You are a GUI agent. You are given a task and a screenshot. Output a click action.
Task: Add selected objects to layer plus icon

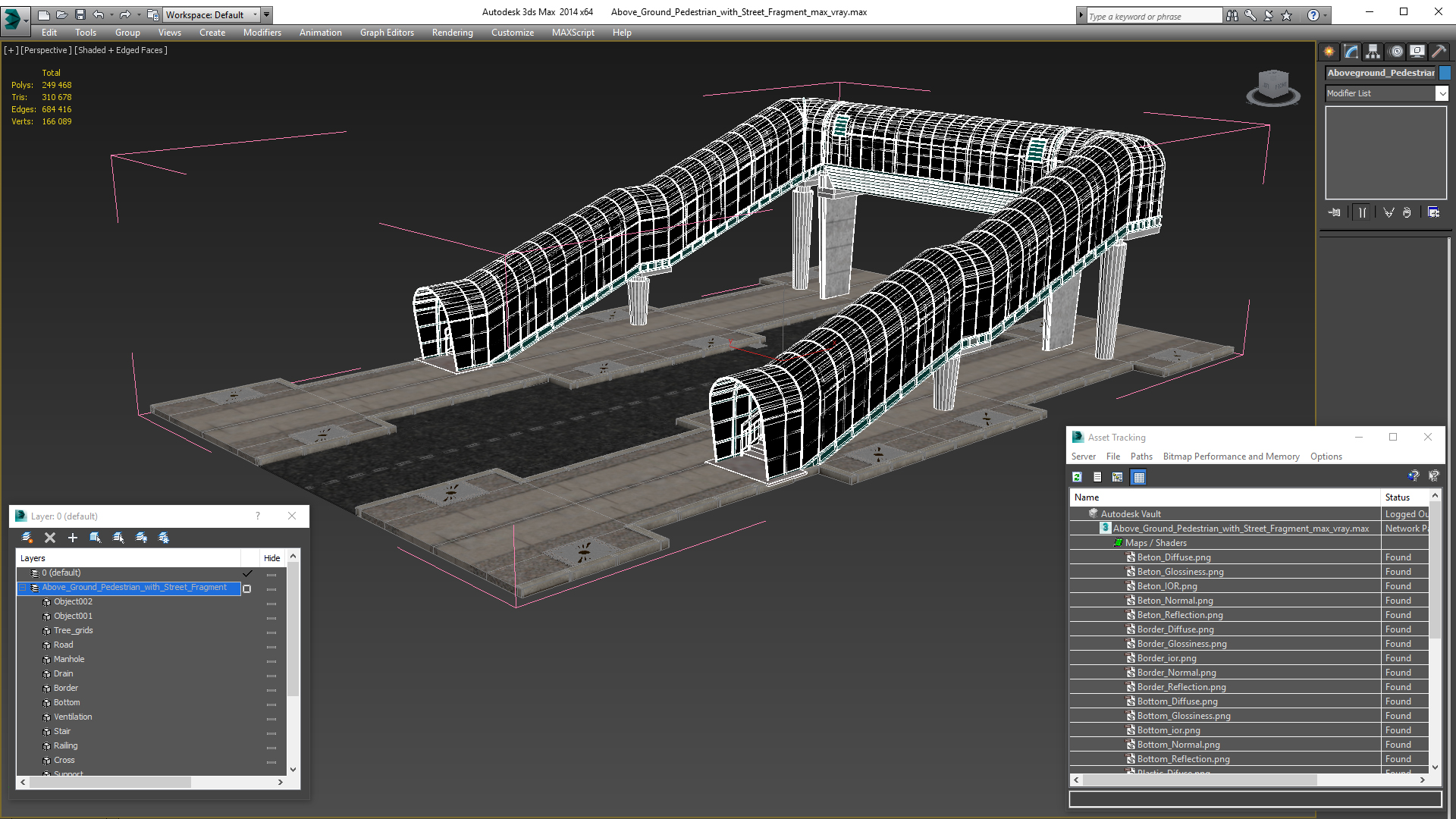click(73, 538)
